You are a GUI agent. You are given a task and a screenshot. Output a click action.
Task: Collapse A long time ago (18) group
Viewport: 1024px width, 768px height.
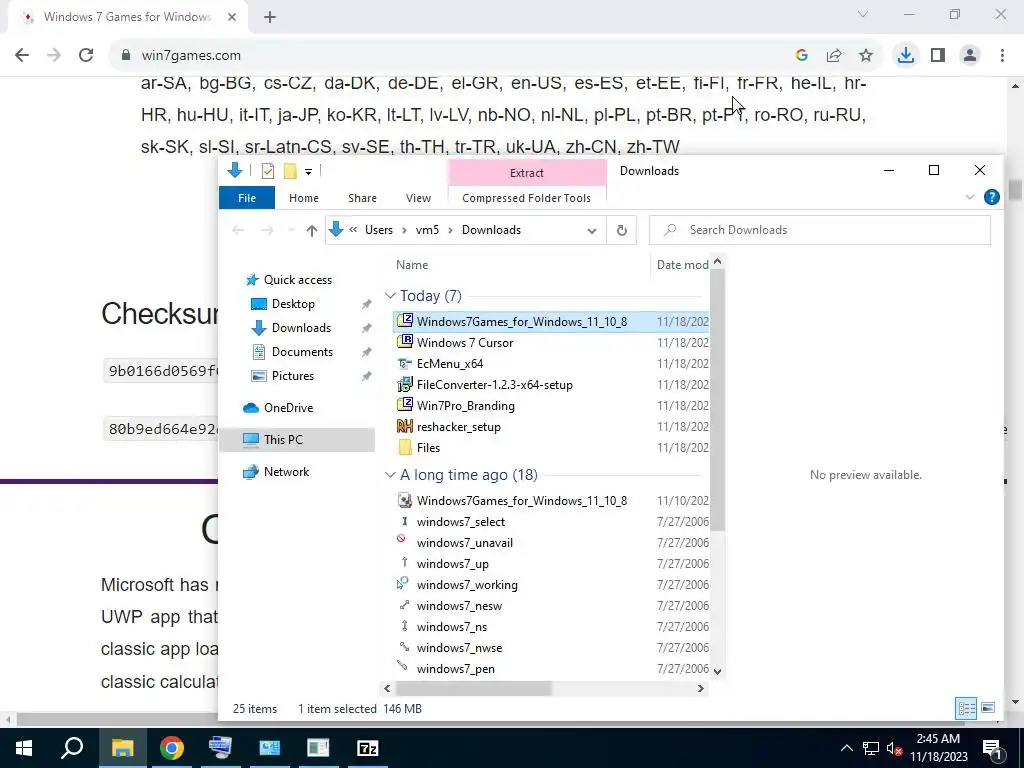pyautogui.click(x=391, y=475)
